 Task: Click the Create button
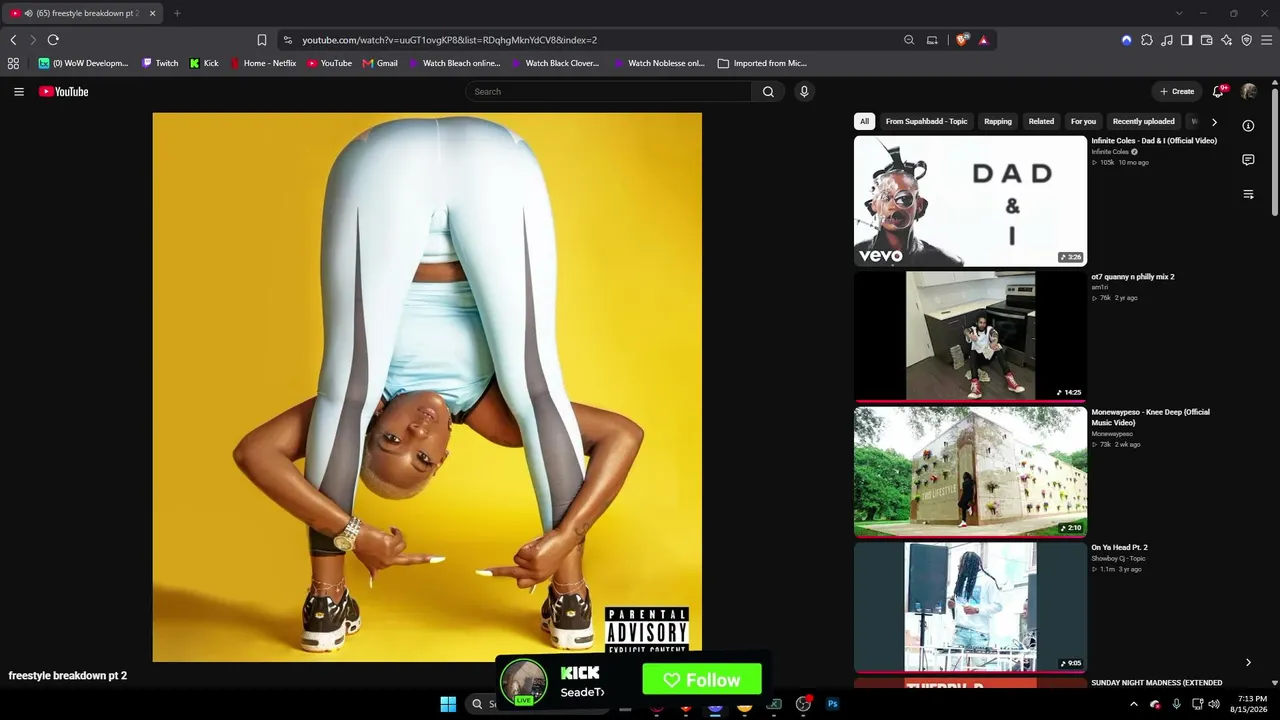(x=1177, y=92)
